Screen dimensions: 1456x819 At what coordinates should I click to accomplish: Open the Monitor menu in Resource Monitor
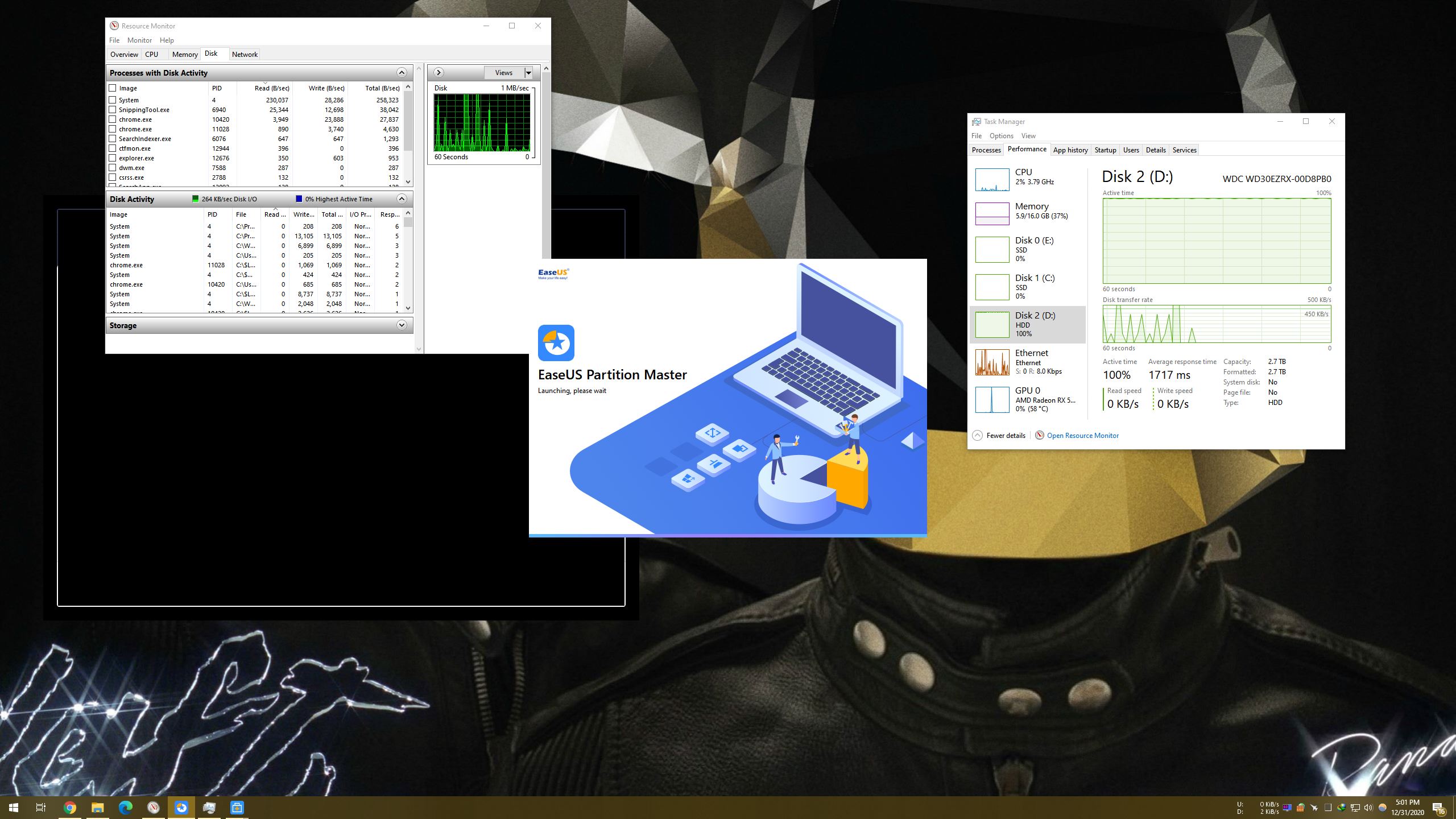(x=139, y=40)
